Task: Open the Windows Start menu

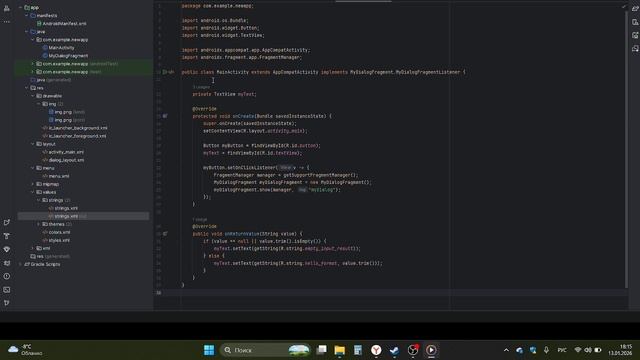Action: (x=209, y=350)
